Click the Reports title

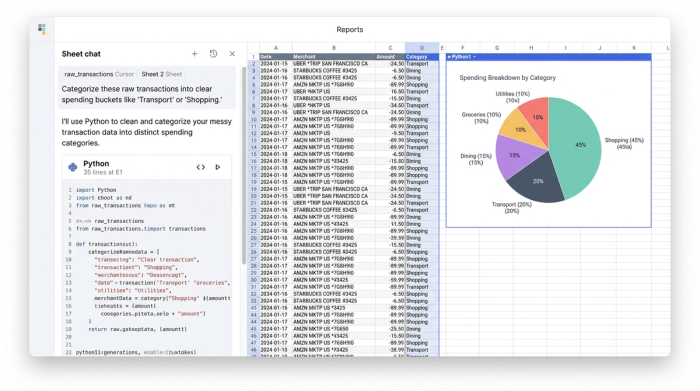(x=350, y=29)
